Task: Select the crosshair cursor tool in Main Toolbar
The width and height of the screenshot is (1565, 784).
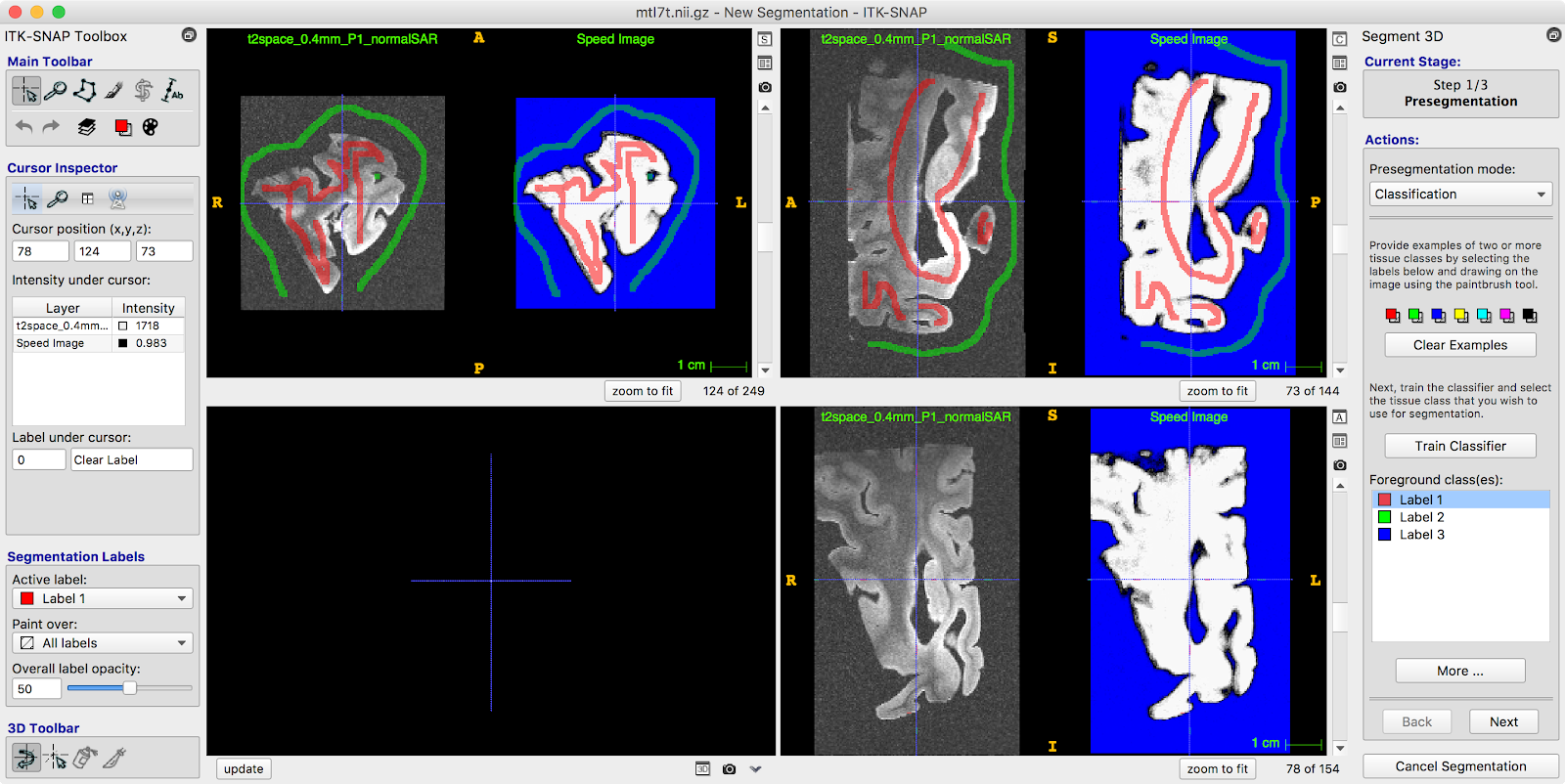Action: 26,91
